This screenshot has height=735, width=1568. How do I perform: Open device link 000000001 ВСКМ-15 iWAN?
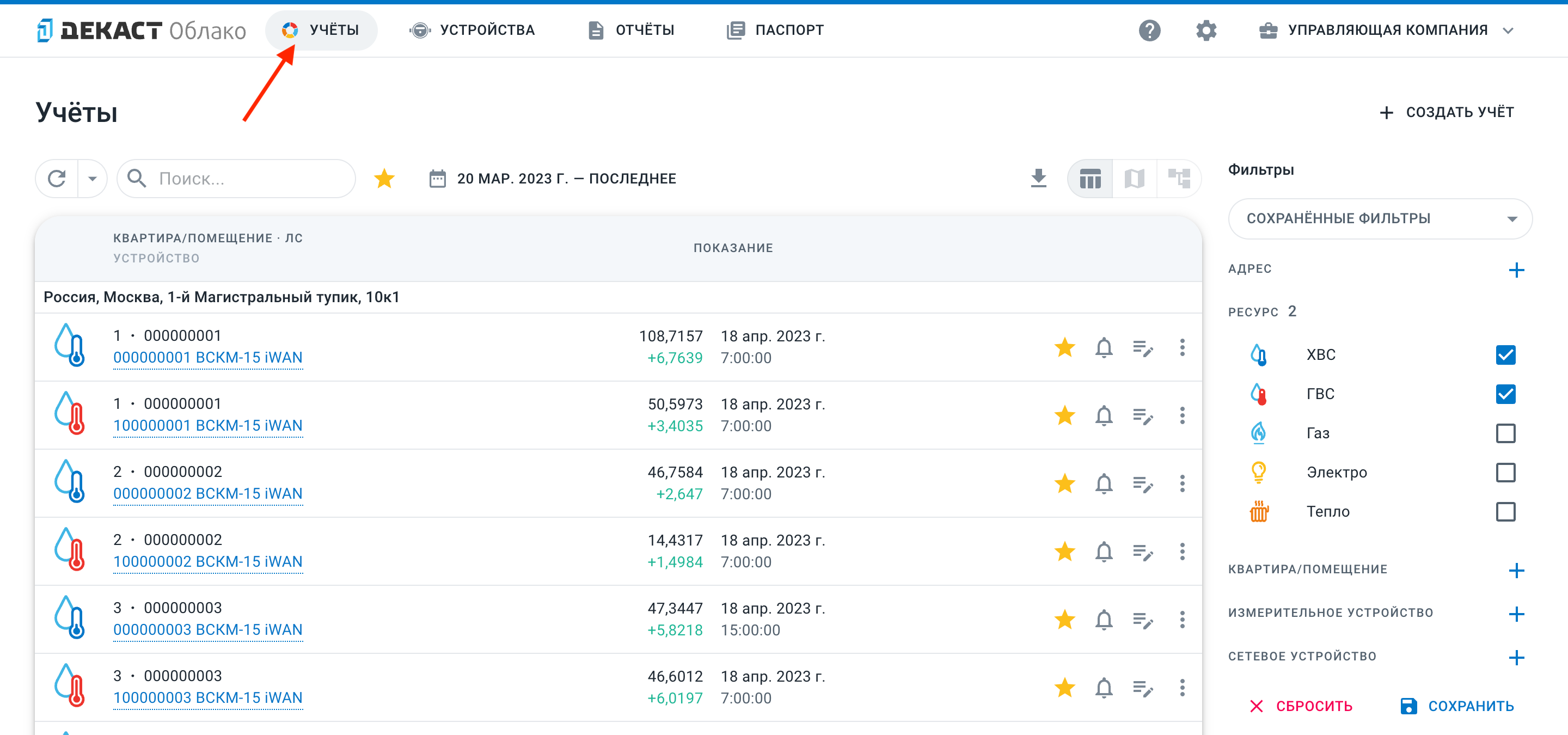coord(207,358)
